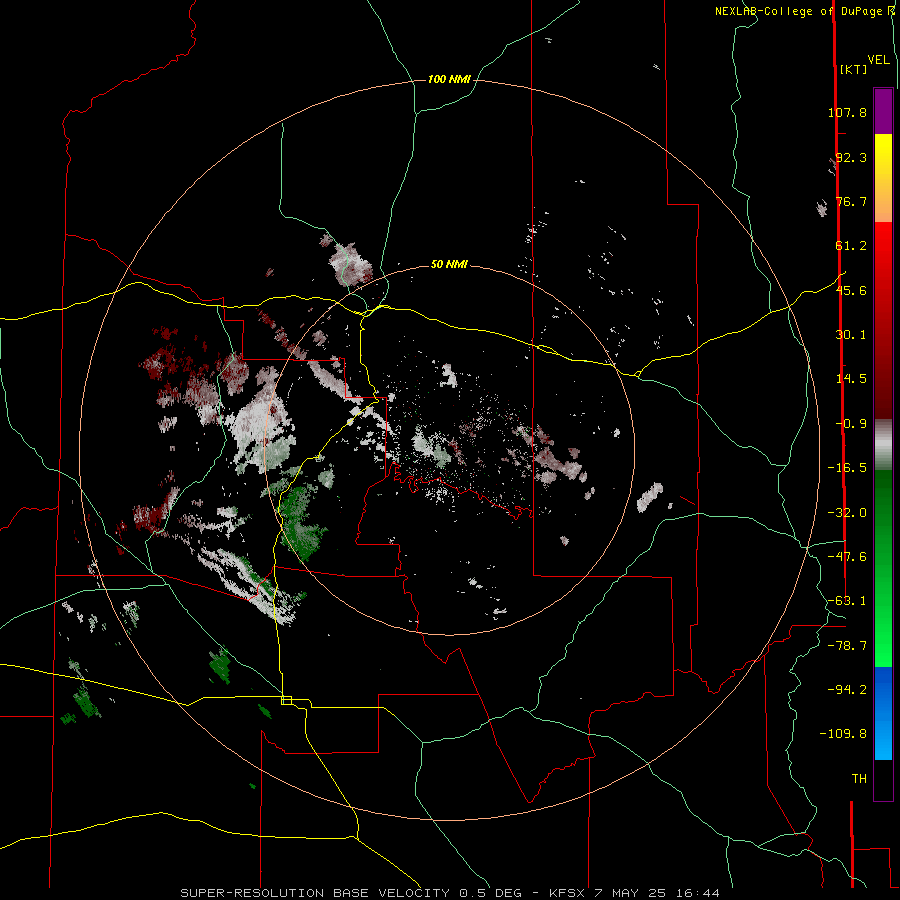
Task: Click the TH legend label
Action: 859,779
